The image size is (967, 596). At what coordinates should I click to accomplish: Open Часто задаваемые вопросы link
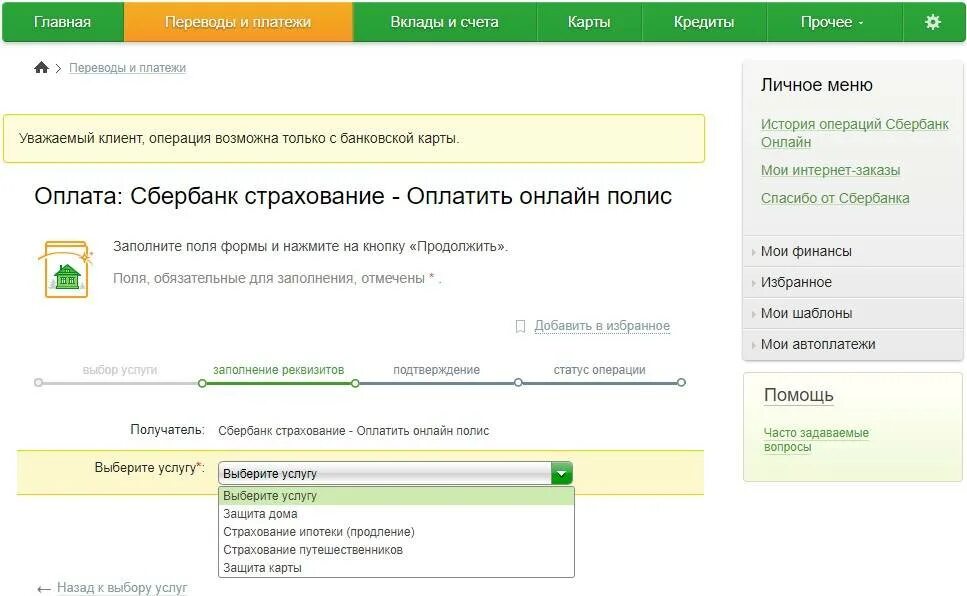point(816,439)
